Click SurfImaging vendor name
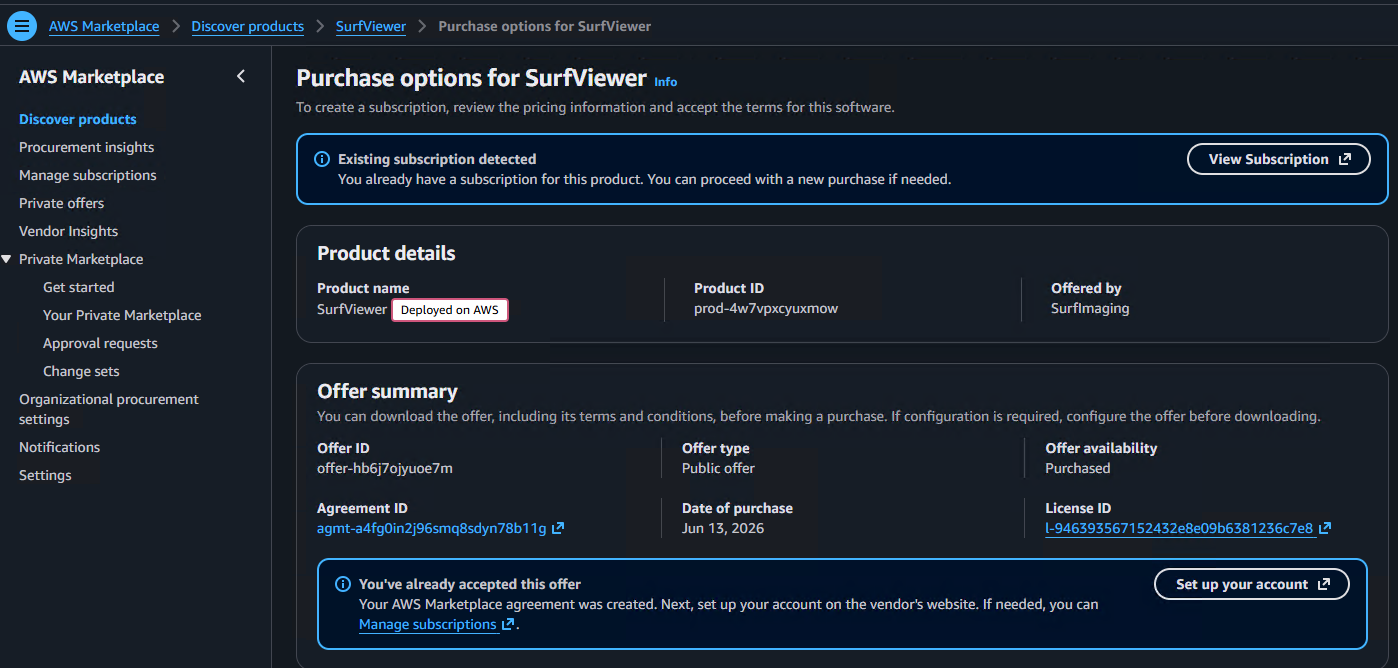Image resolution: width=1398 pixels, height=668 pixels. click(1090, 308)
